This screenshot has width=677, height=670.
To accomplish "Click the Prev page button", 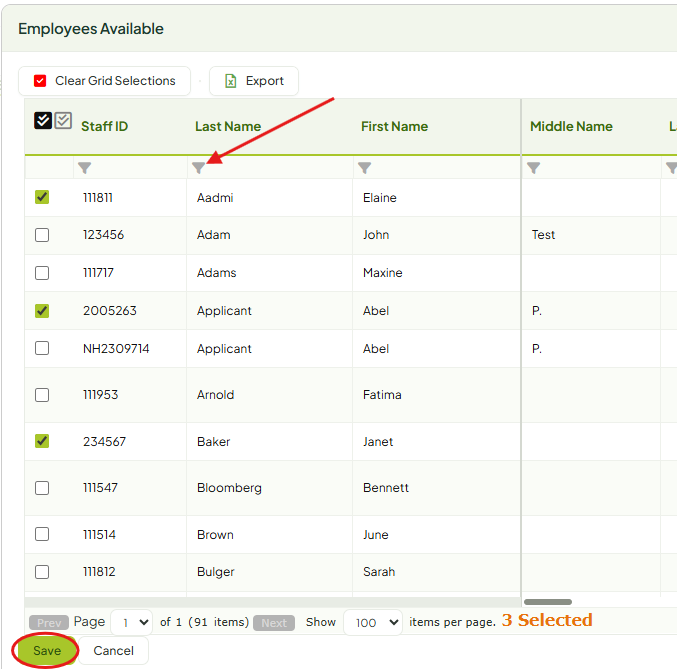I will pos(49,623).
